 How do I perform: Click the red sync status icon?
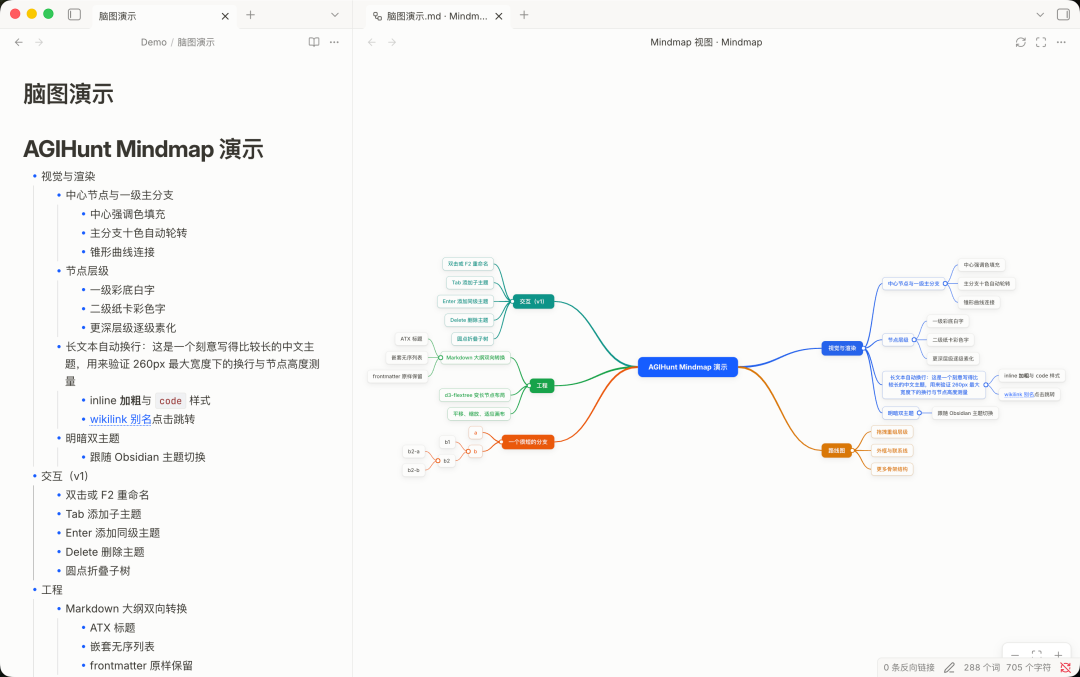coord(1065,667)
